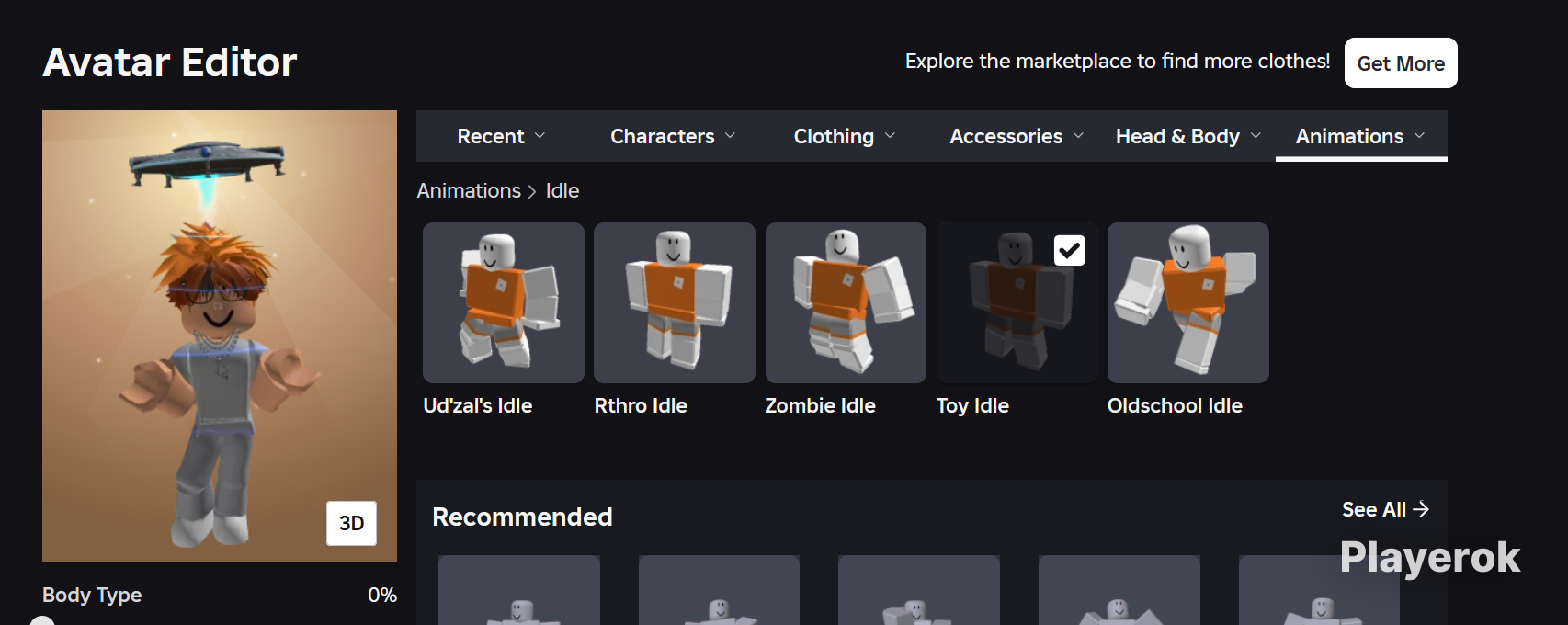
Task: Click the Toy Idle name label
Action: click(x=972, y=405)
